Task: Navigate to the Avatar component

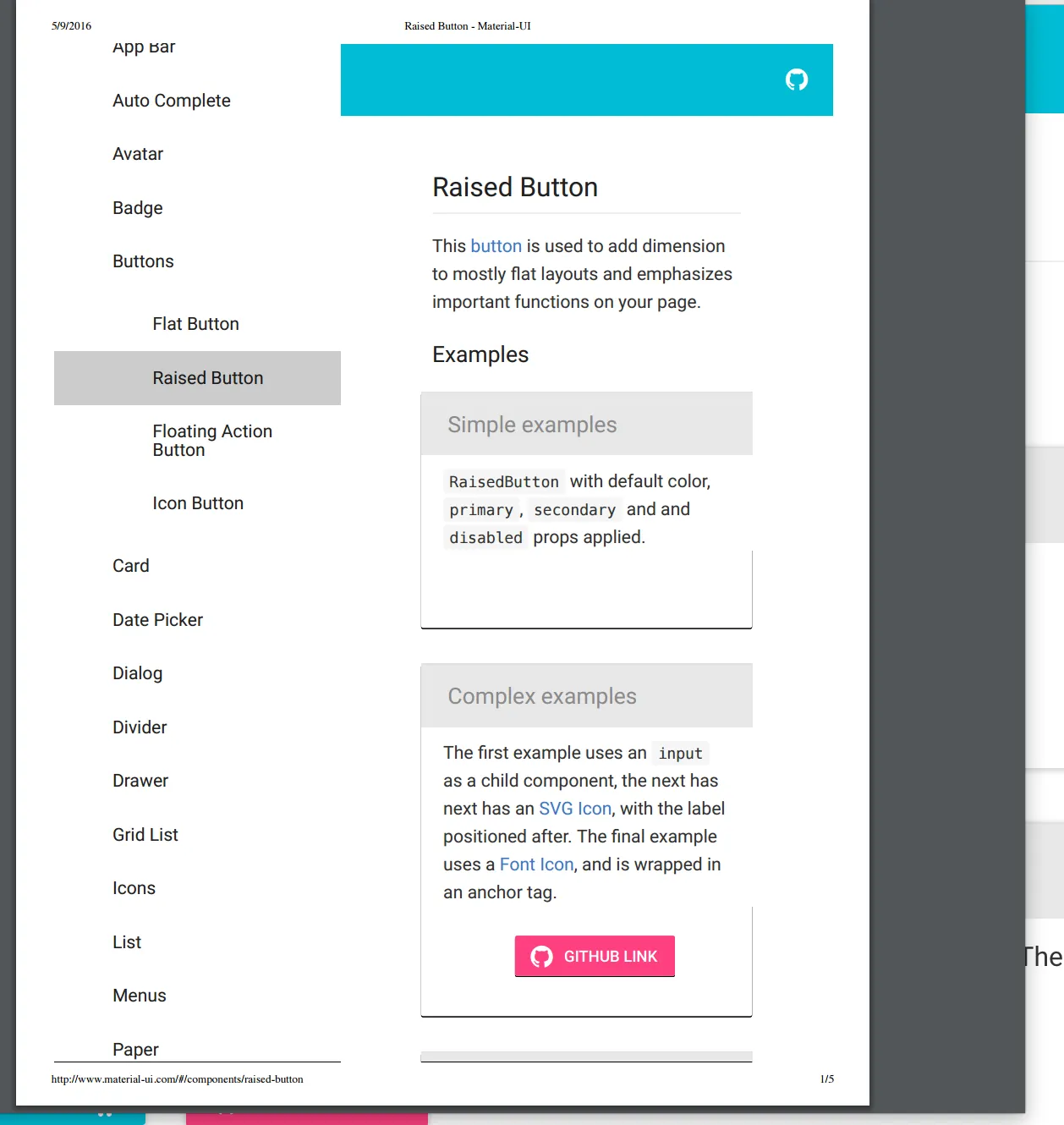Action: tap(138, 154)
